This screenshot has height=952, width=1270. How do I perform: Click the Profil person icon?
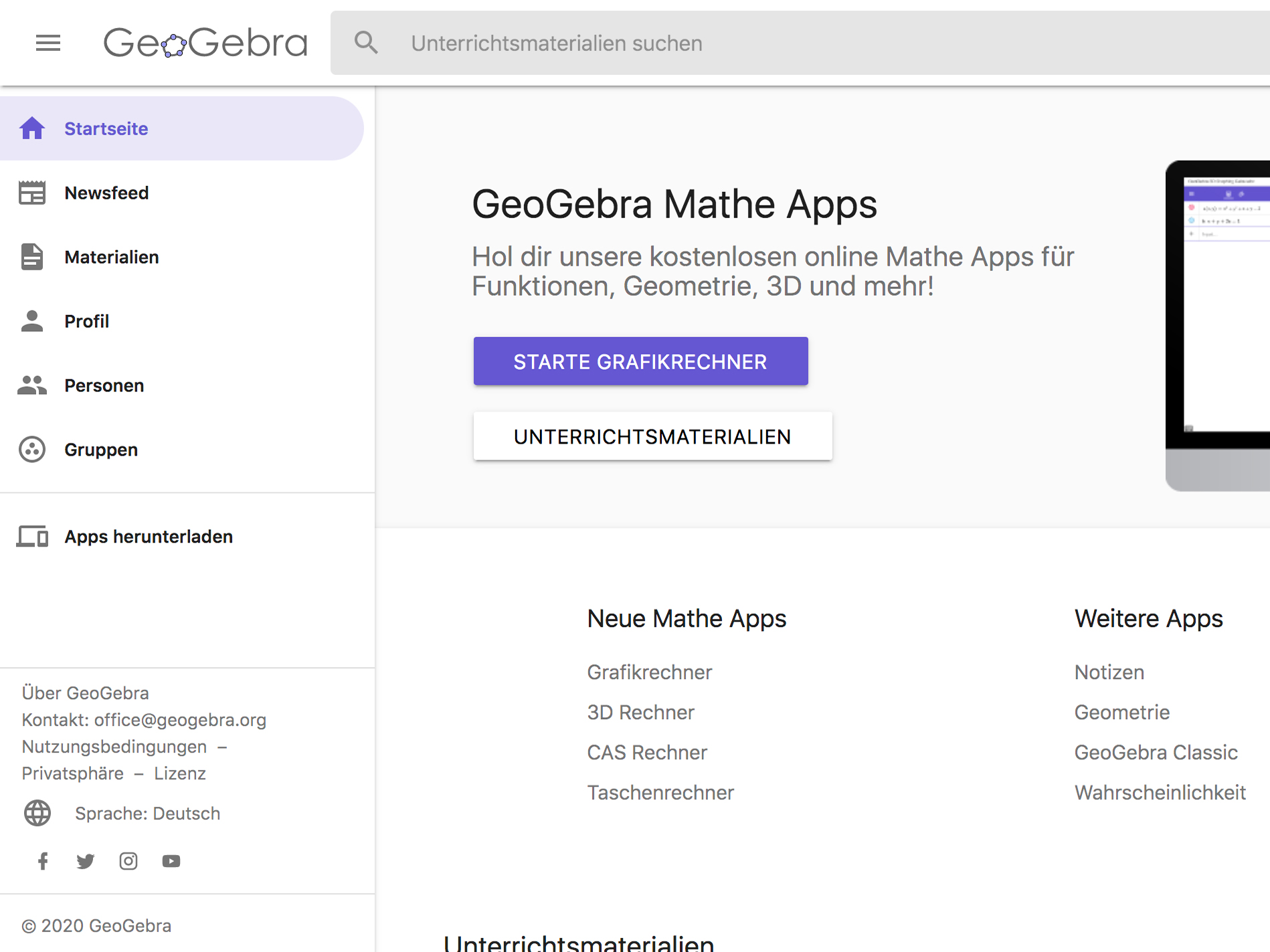point(32,321)
